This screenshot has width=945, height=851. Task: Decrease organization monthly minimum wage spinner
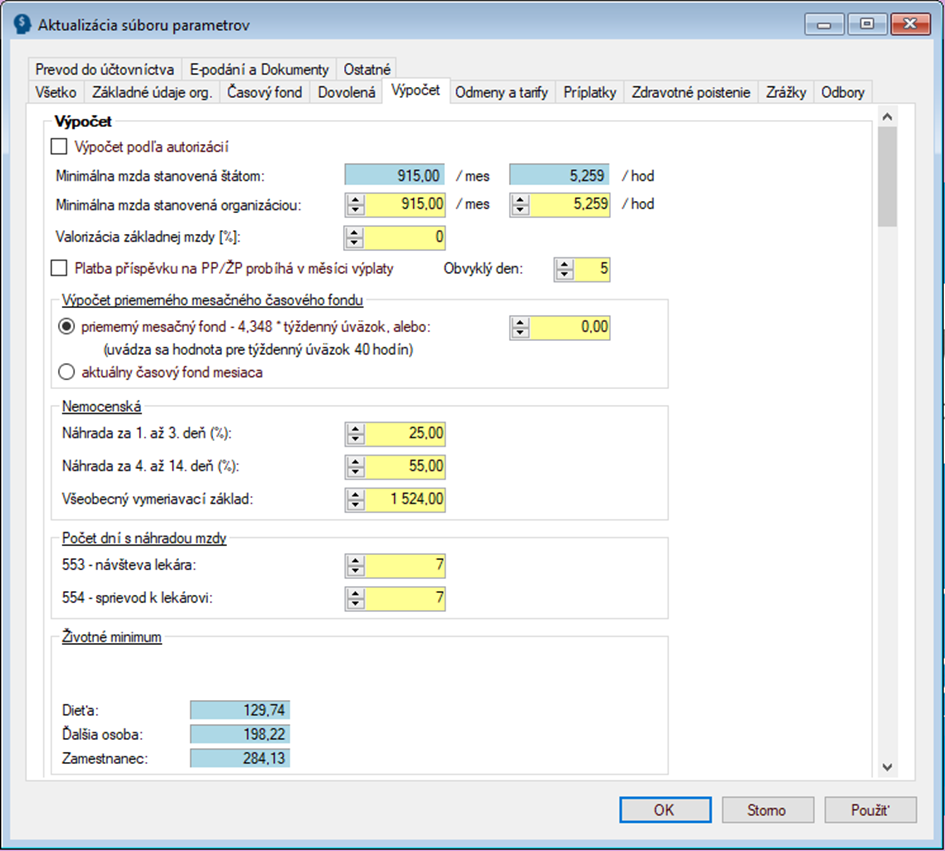pyautogui.click(x=355, y=210)
